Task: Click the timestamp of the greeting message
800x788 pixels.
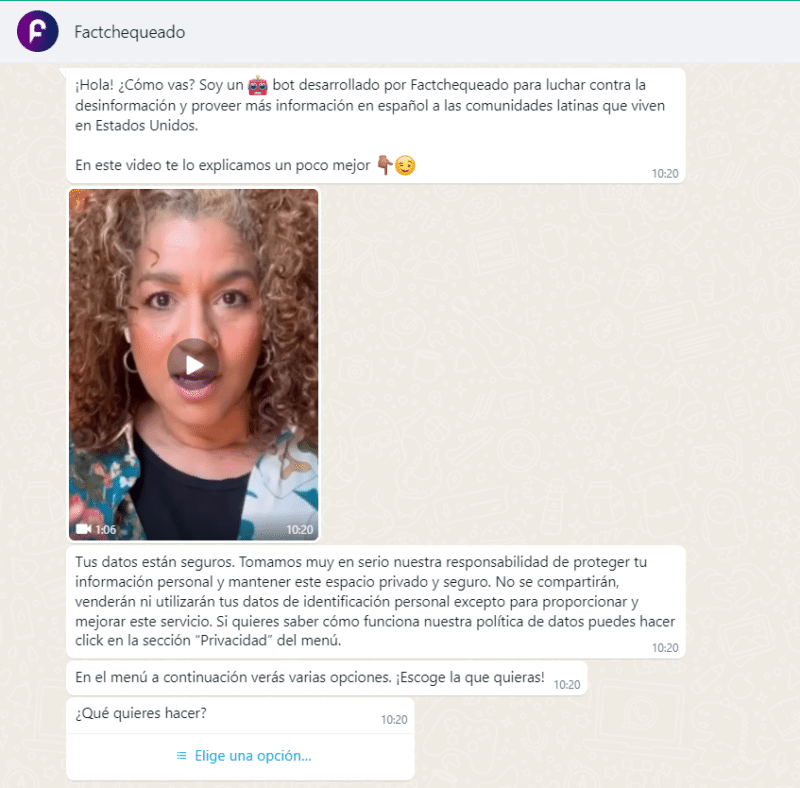Action: [665, 173]
